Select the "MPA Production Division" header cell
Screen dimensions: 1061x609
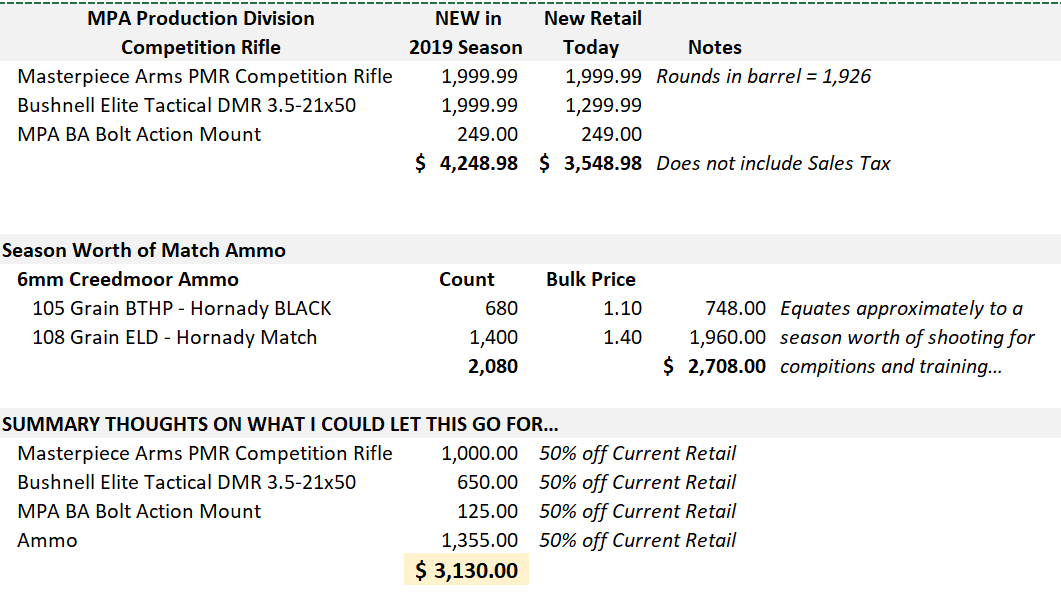201,18
